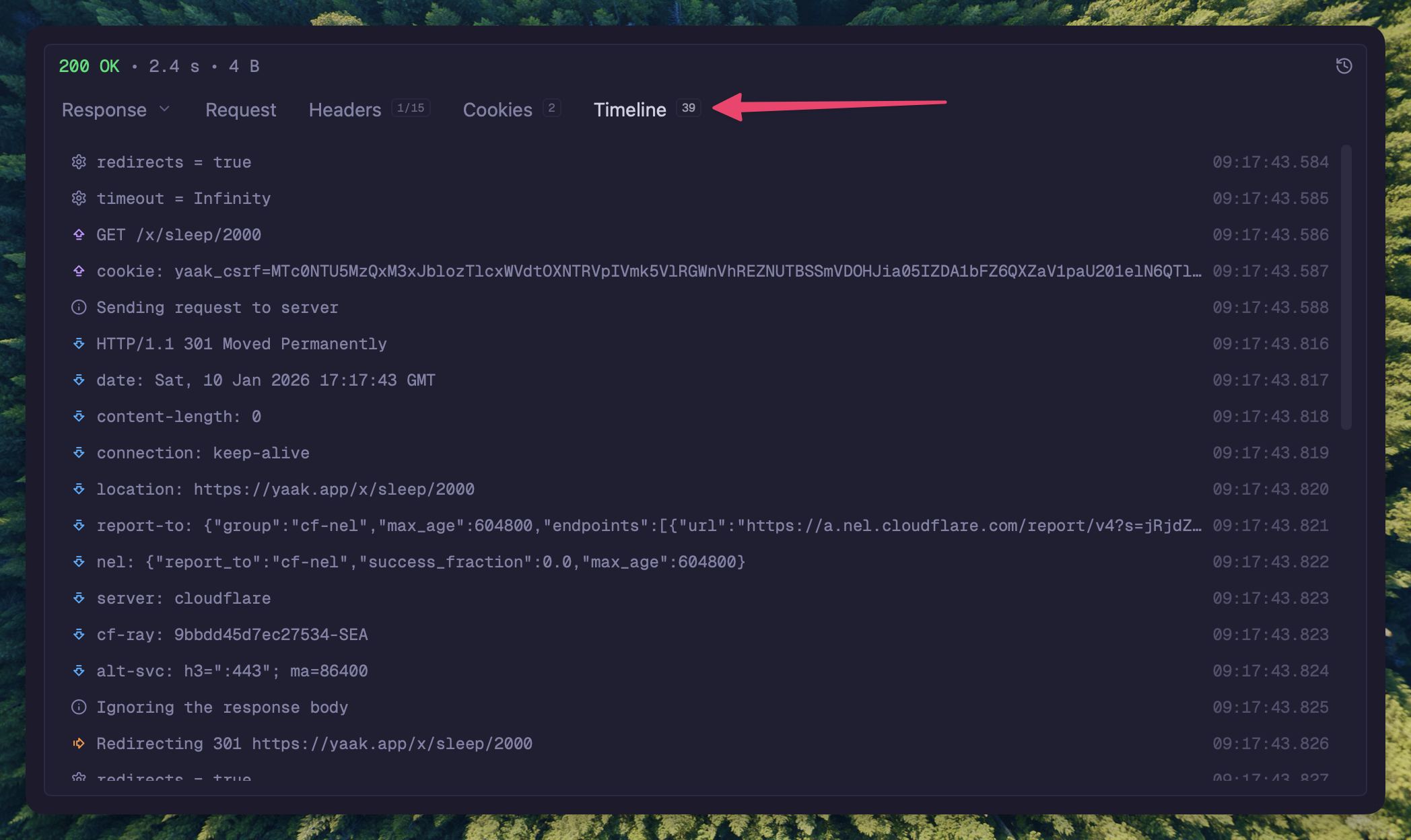Image resolution: width=1411 pixels, height=840 pixels.
Task: Switch to the Request tab
Action: (240, 110)
